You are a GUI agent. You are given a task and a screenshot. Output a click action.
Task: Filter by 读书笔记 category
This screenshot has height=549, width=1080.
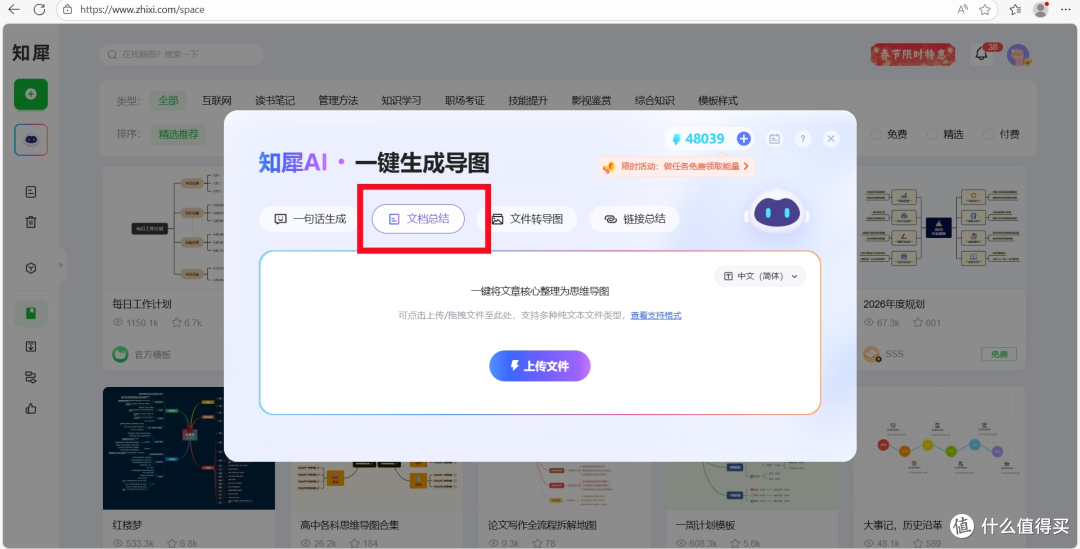click(x=275, y=101)
